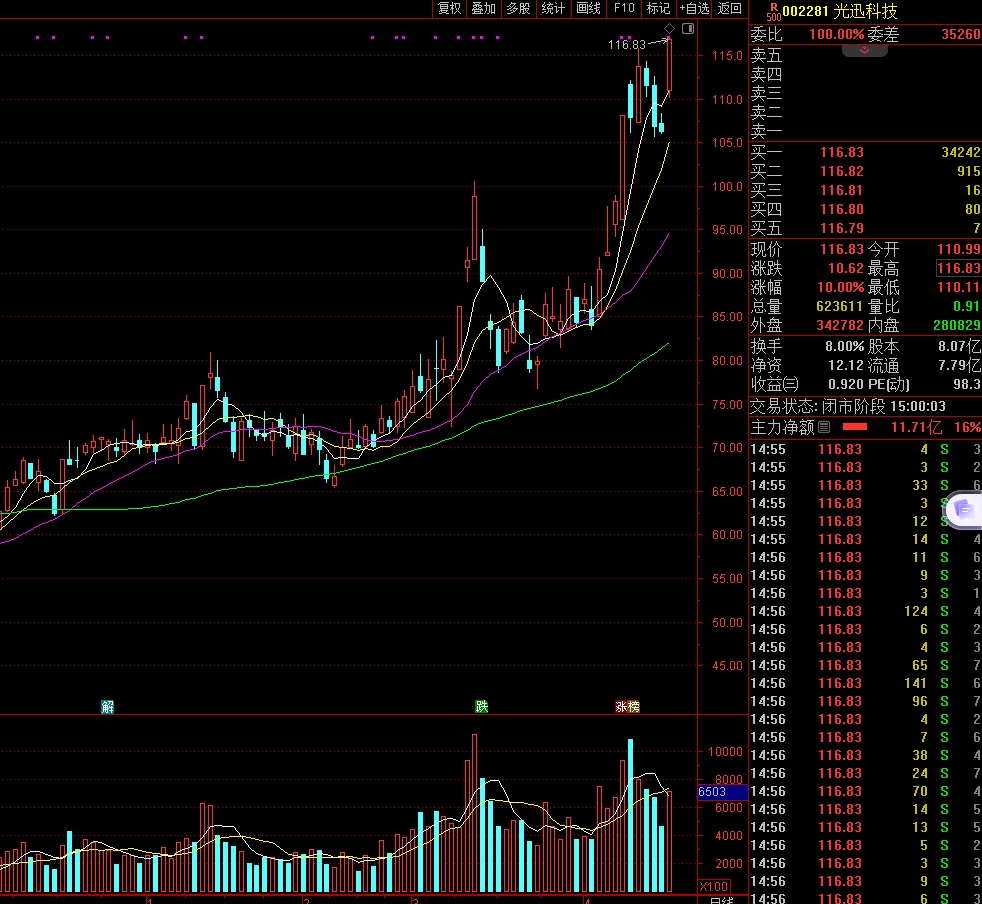Click the stock name 光迅科技 header
982x904 pixels.
pyautogui.click(x=866, y=11)
